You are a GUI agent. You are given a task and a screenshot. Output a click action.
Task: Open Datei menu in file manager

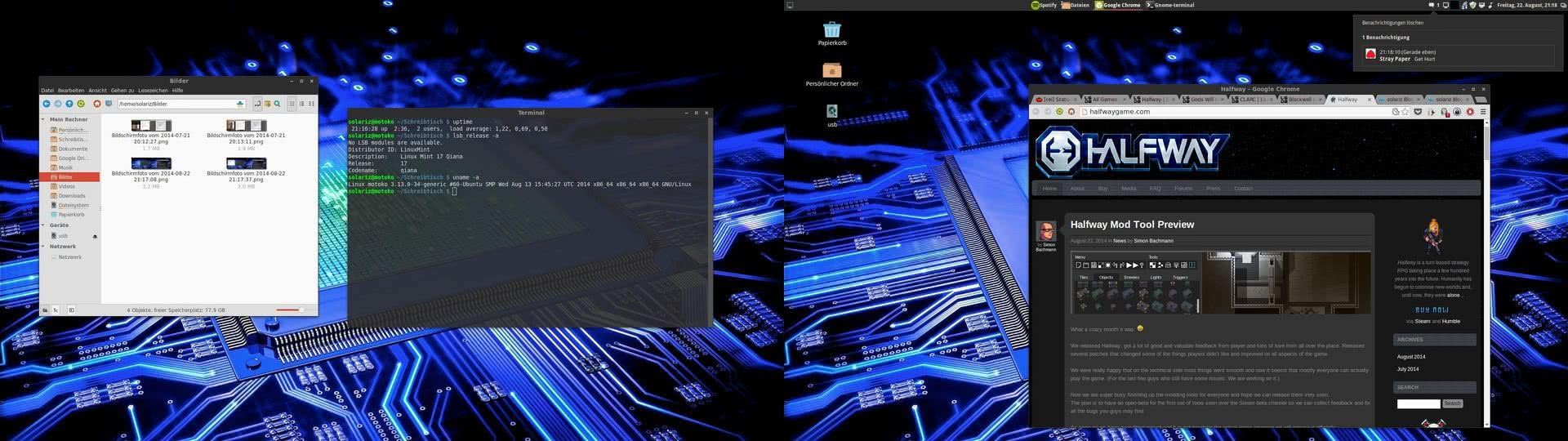click(47, 91)
